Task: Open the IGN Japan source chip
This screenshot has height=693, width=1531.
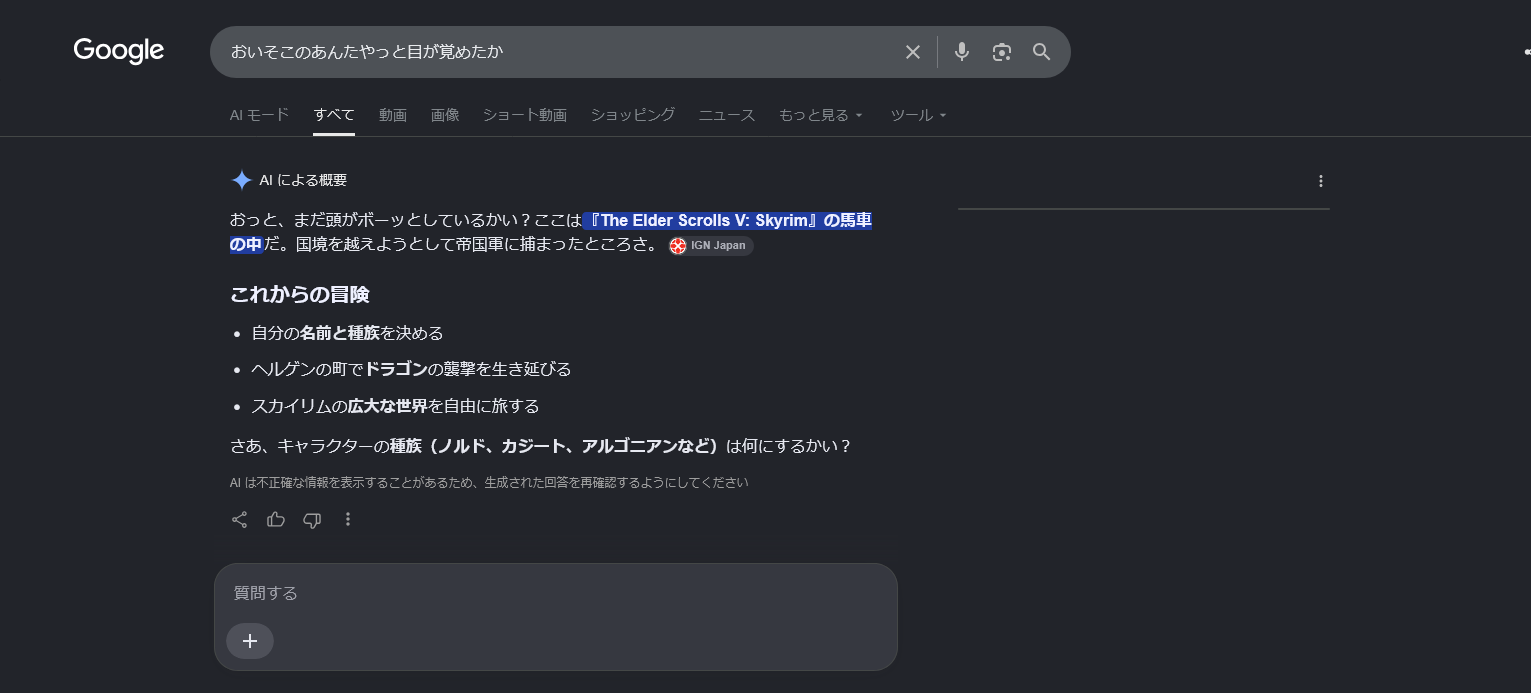Action: (x=711, y=245)
